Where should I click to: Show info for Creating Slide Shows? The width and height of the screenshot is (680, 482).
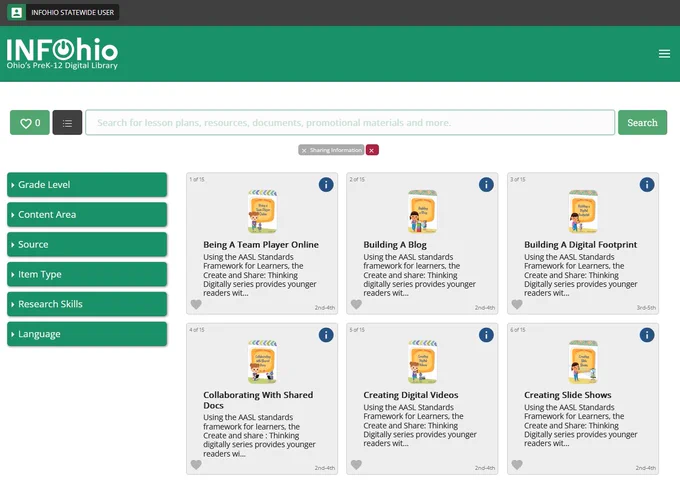click(647, 335)
